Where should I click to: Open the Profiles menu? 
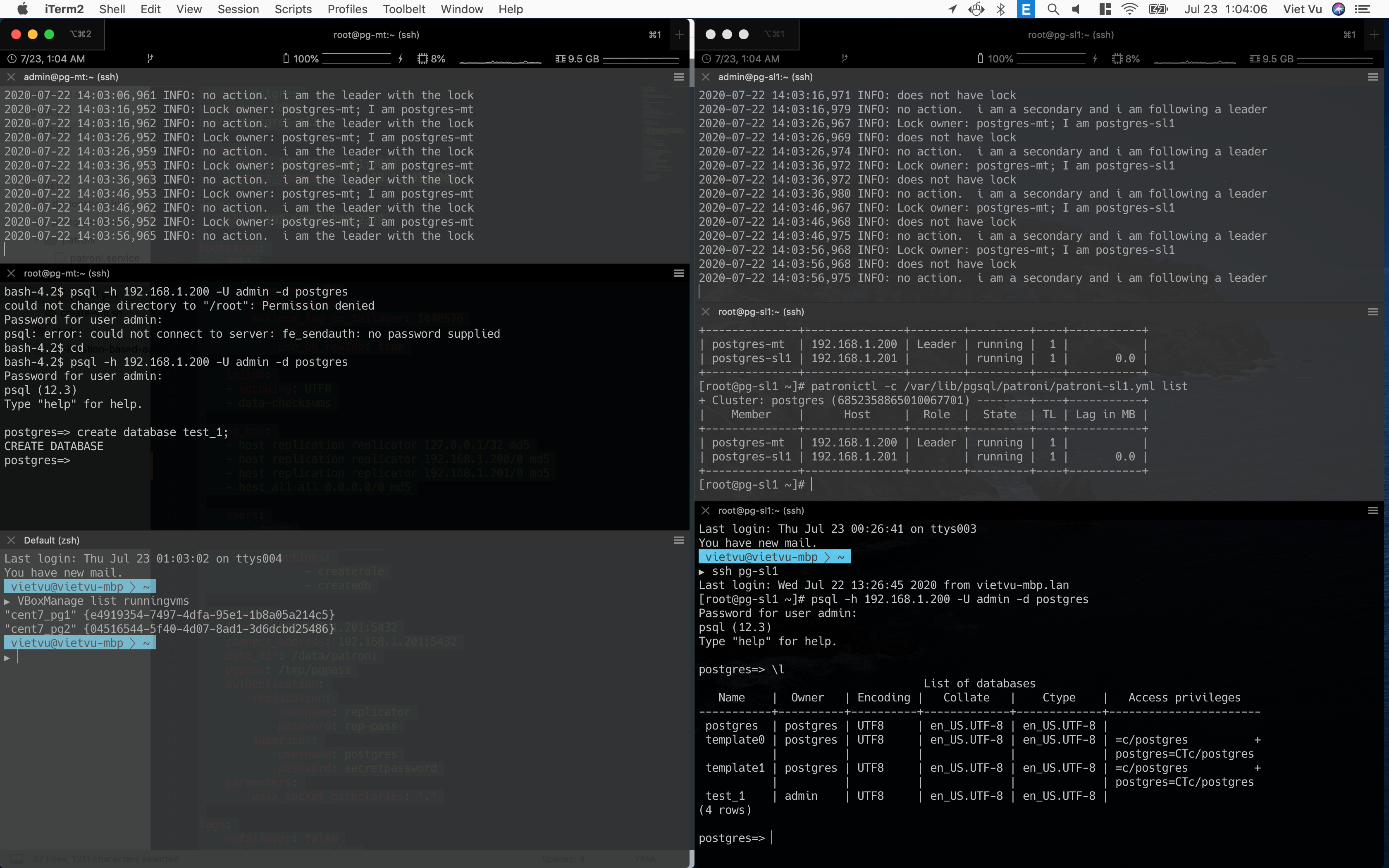pyautogui.click(x=347, y=9)
